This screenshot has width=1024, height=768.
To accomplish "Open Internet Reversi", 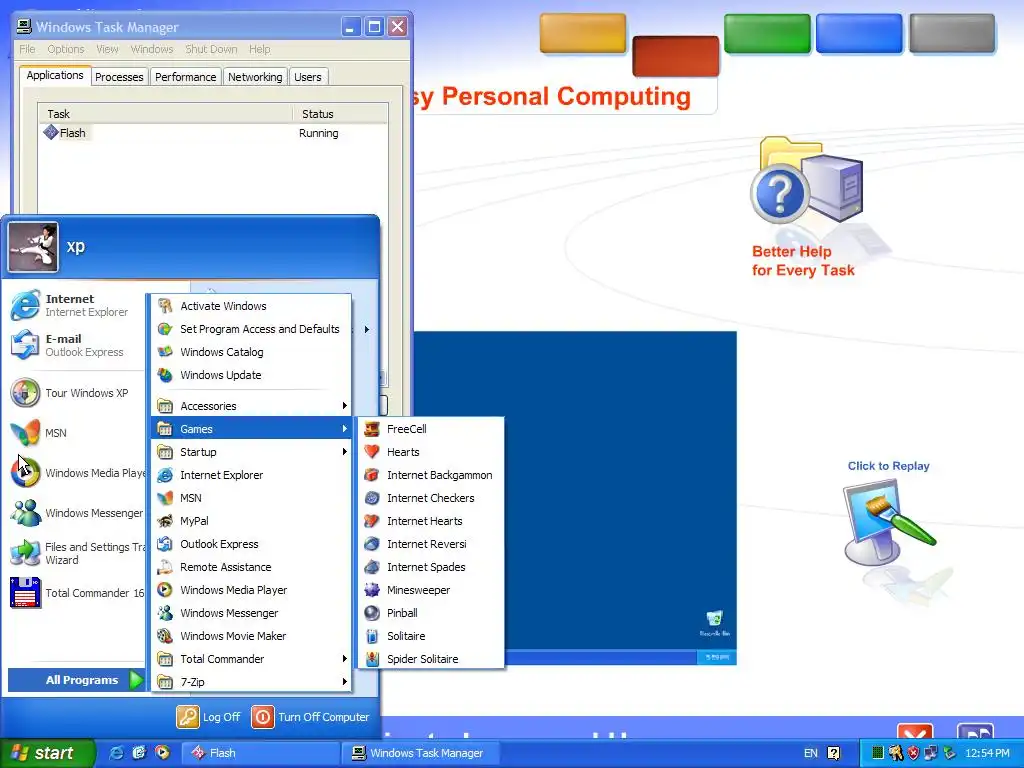I will point(431,544).
